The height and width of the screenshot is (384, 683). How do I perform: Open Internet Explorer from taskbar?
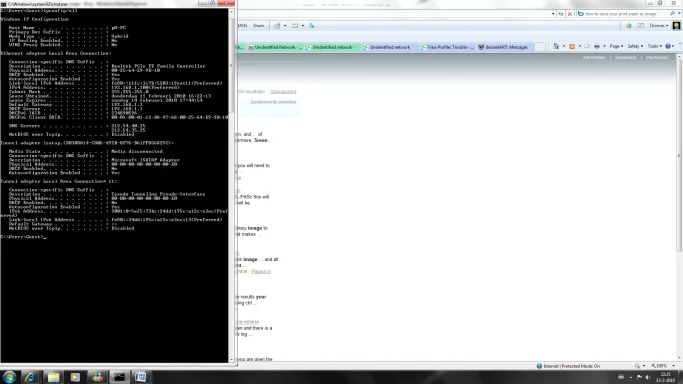(x=30, y=377)
